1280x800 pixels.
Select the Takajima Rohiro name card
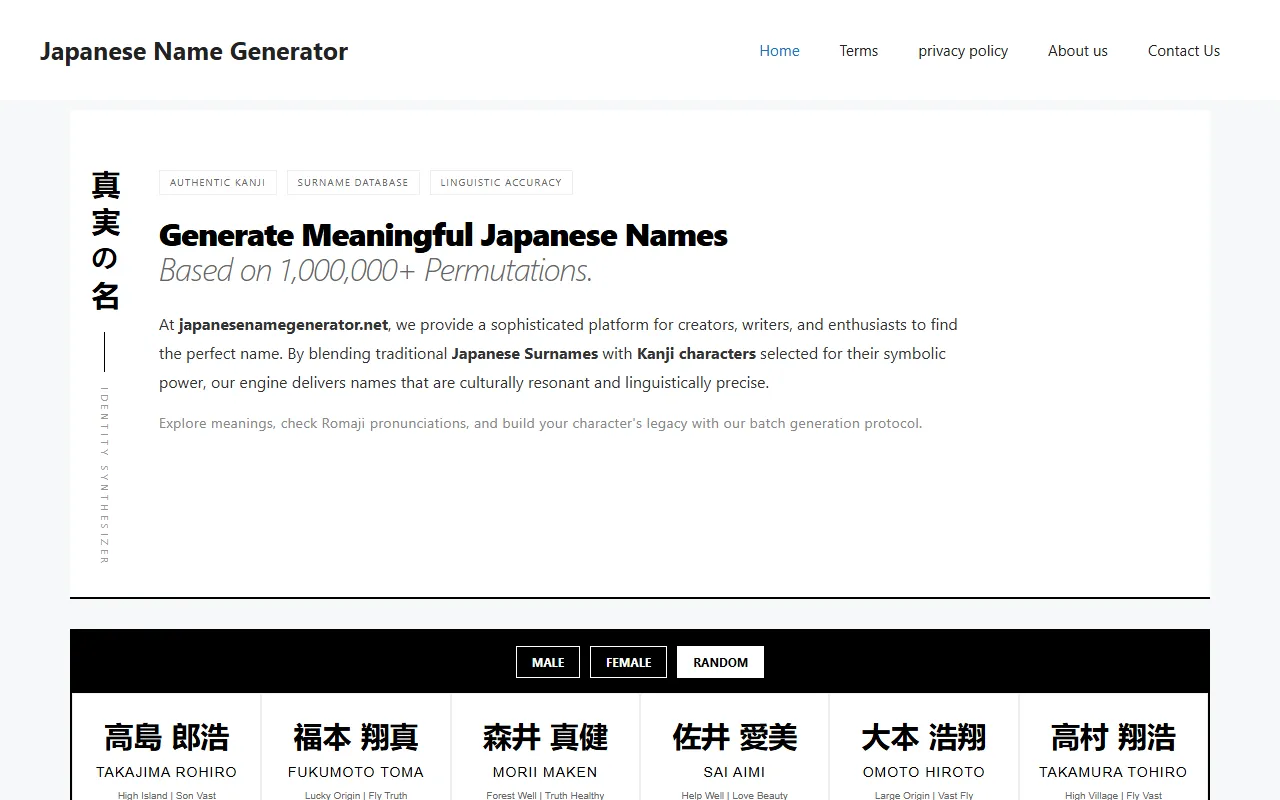[x=167, y=750]
